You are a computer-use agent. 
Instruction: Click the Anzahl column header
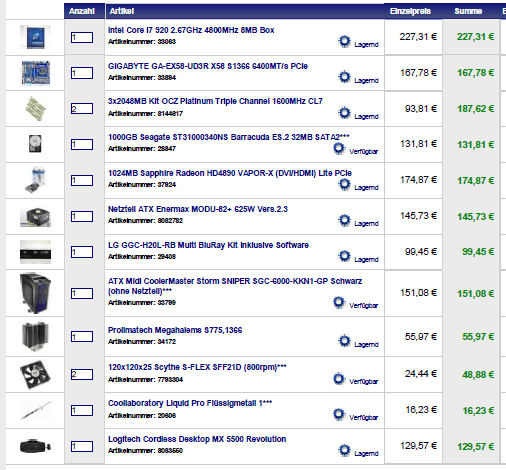pyautogui.click(x=84, y=11)
